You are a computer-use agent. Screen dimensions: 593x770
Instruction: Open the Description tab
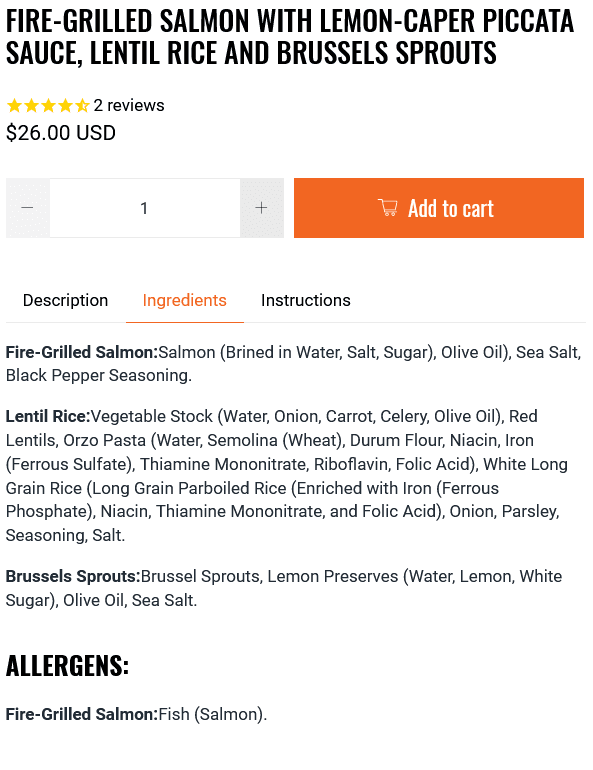coord(65,300)
